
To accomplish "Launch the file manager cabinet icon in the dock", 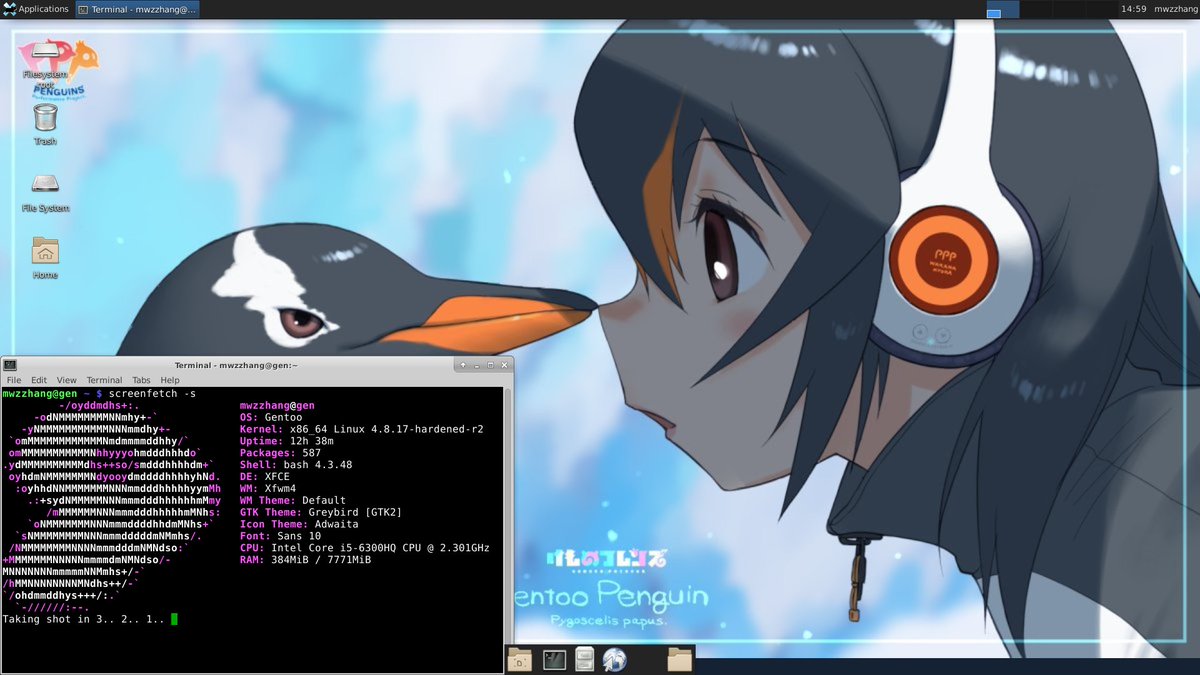I will (x=585, y=659).
